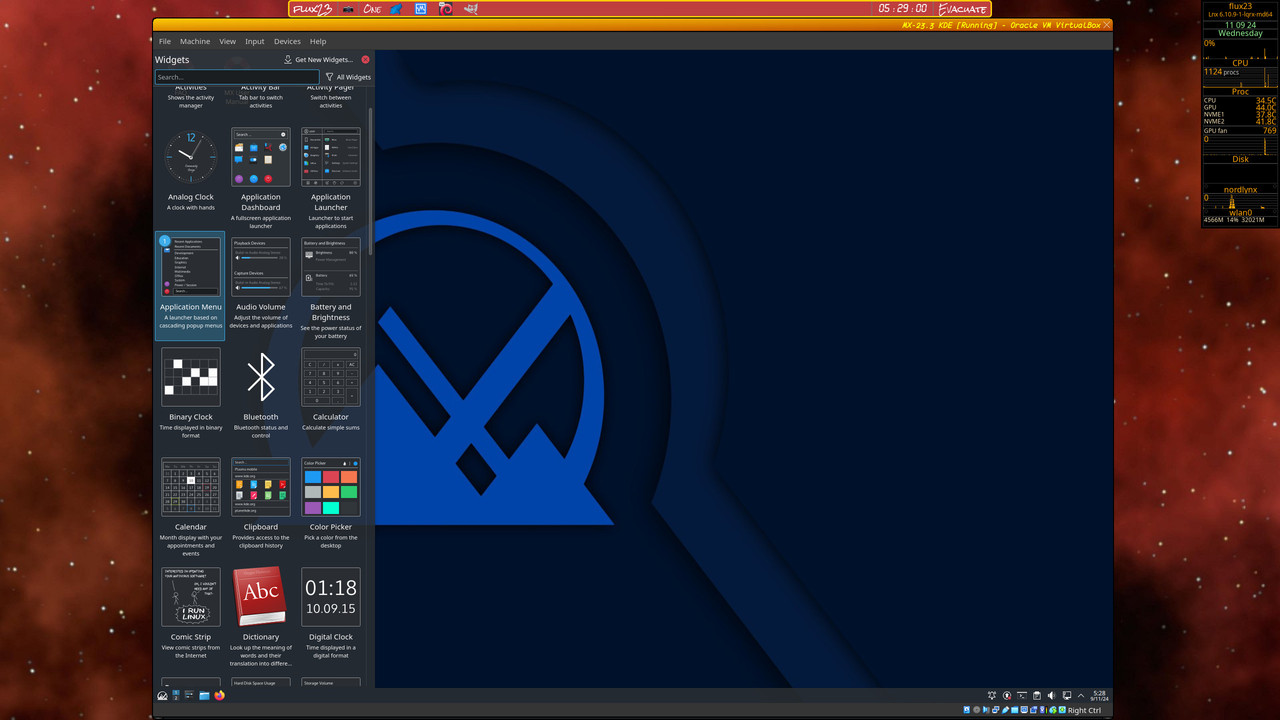This screenshot has width=1280, height=720.
Task: Click Right Ctrl host key indicator
Action: pos(1084,710)
